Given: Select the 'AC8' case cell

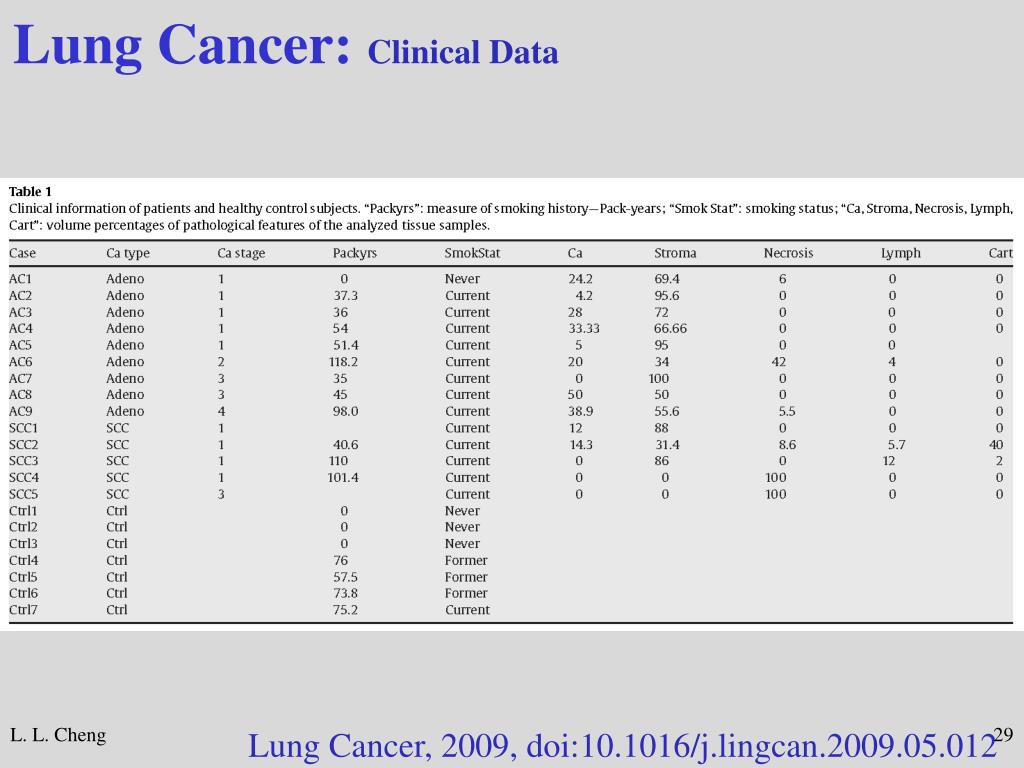Looking at the screenshot, I should (20, 394).
